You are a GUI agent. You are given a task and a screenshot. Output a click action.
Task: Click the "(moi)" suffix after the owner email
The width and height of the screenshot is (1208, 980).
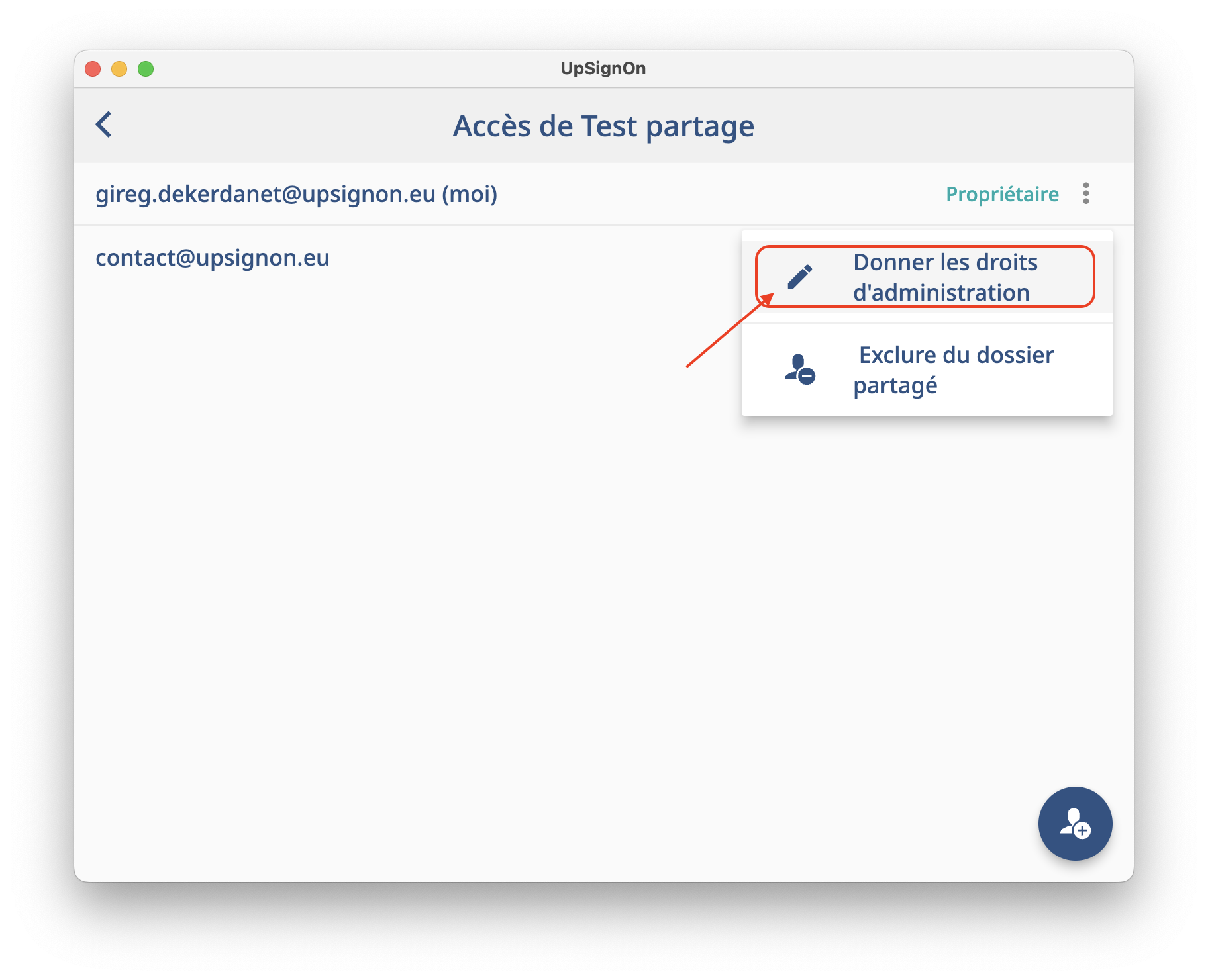pos(470,194)
